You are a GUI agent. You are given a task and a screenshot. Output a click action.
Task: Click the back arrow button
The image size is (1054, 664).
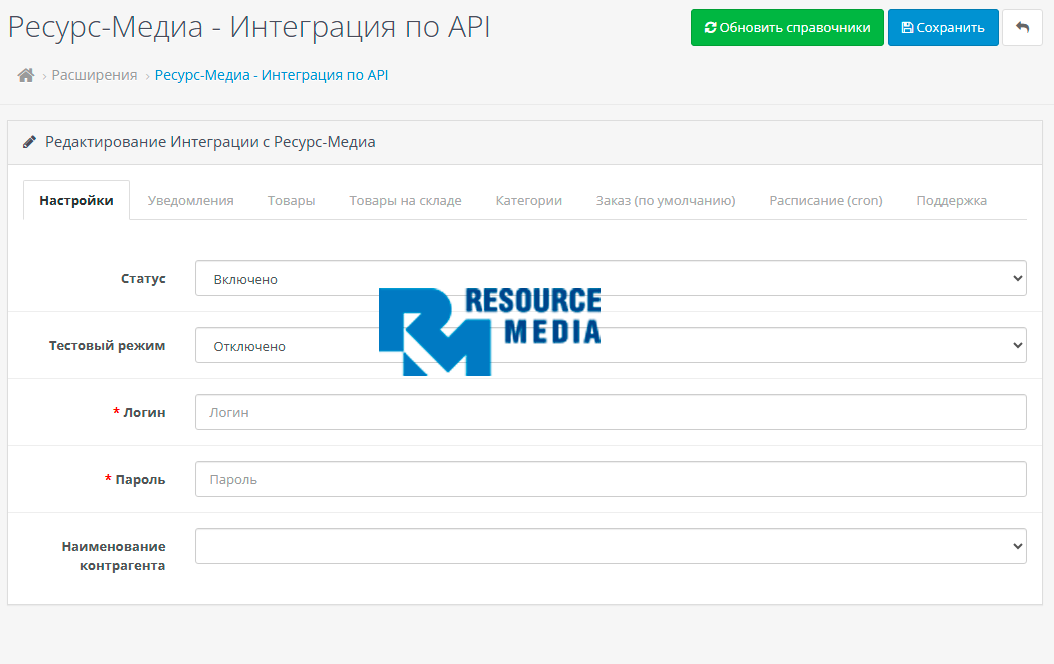[x=1022, y=28]
